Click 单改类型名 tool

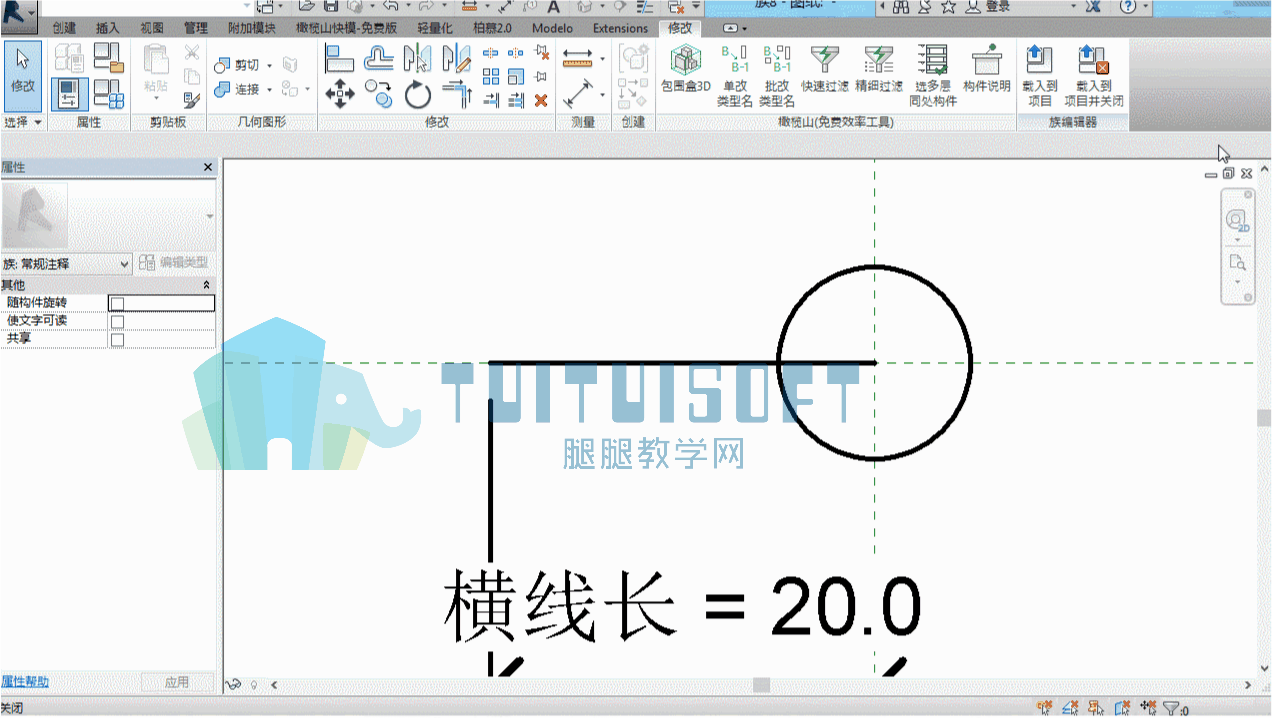pos(735,76)
